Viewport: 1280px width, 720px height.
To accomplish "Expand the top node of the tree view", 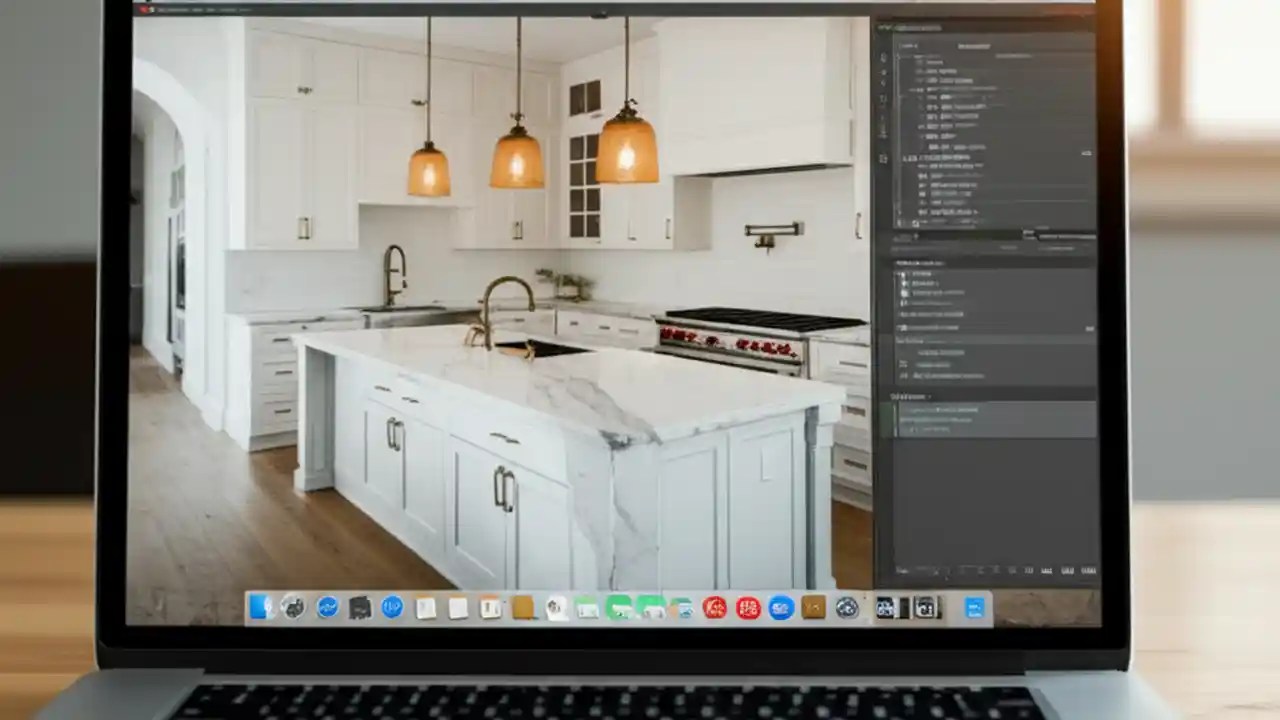I will [x=898, y=54].
